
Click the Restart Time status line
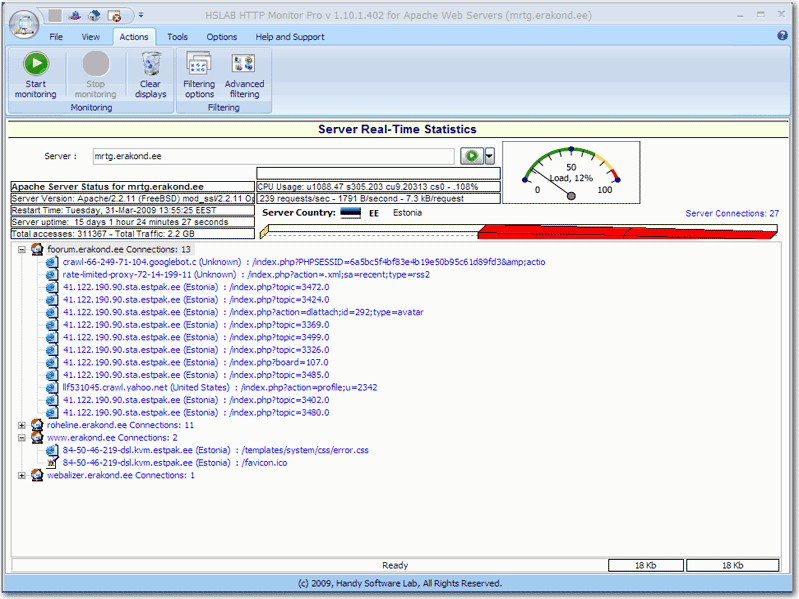[x=132, y=210]
